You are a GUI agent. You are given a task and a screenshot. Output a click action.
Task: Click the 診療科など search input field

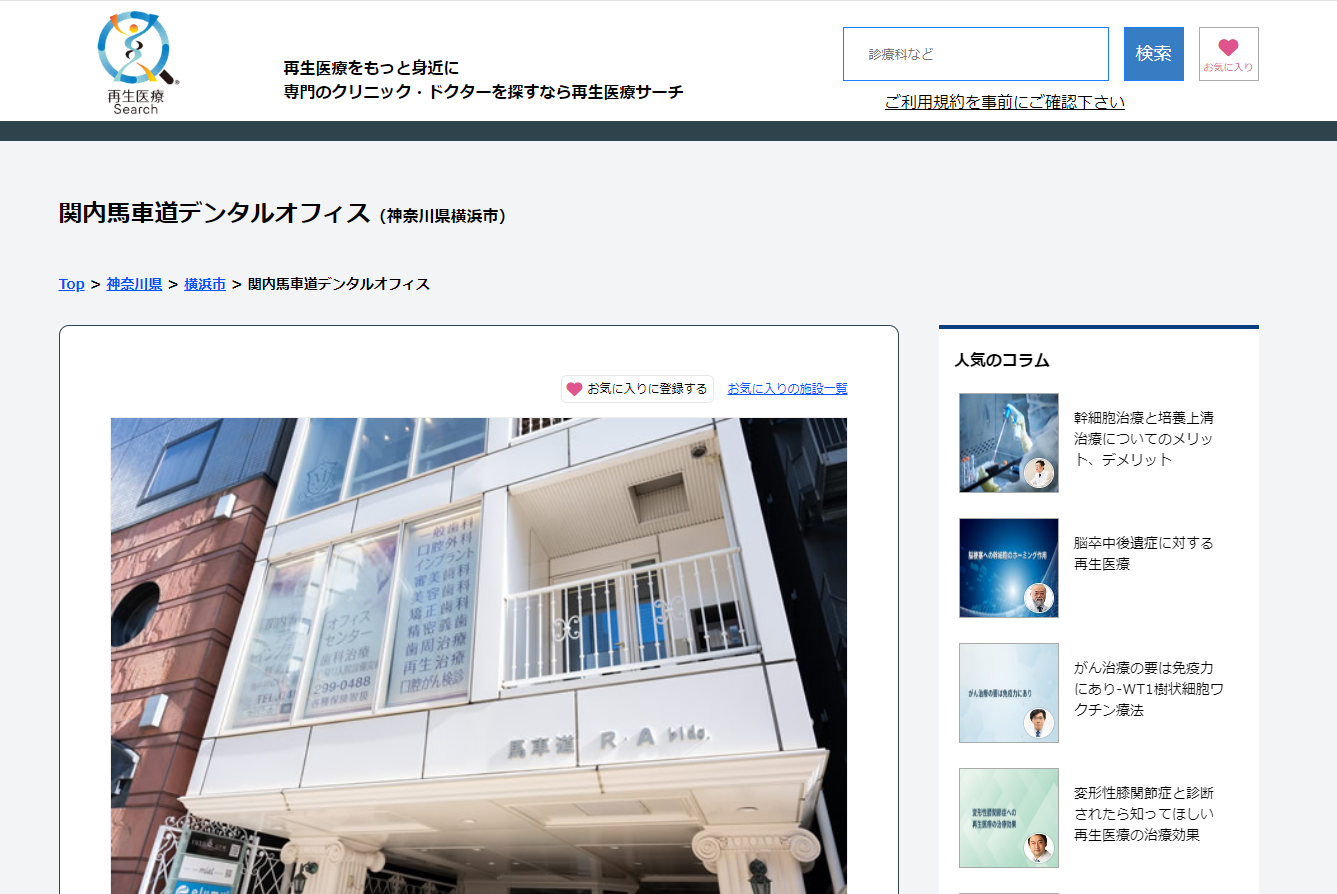coord(975,54)
